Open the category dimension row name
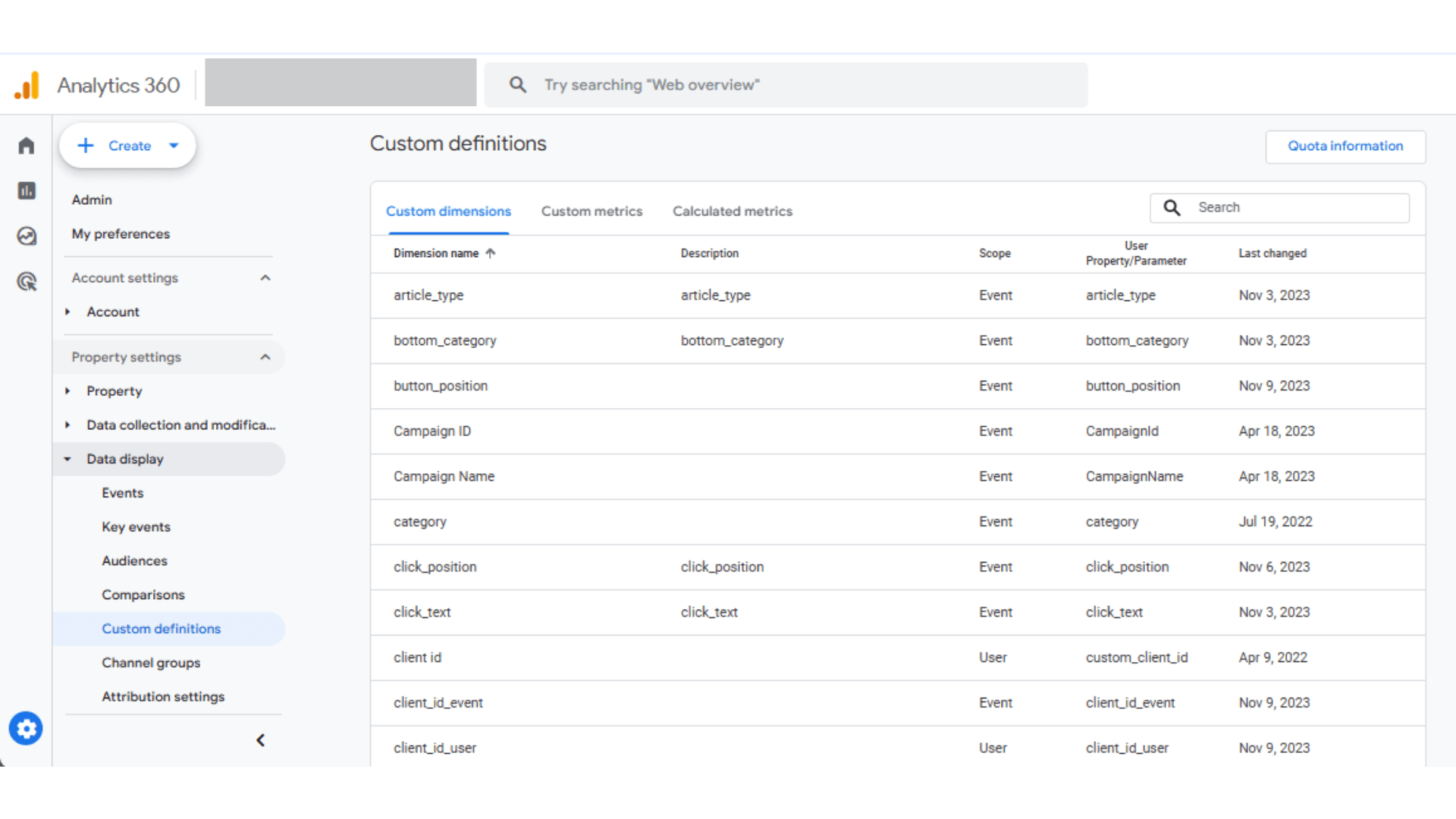The image size is (1456, 819). pyautogui.click(x=420, y=522)
